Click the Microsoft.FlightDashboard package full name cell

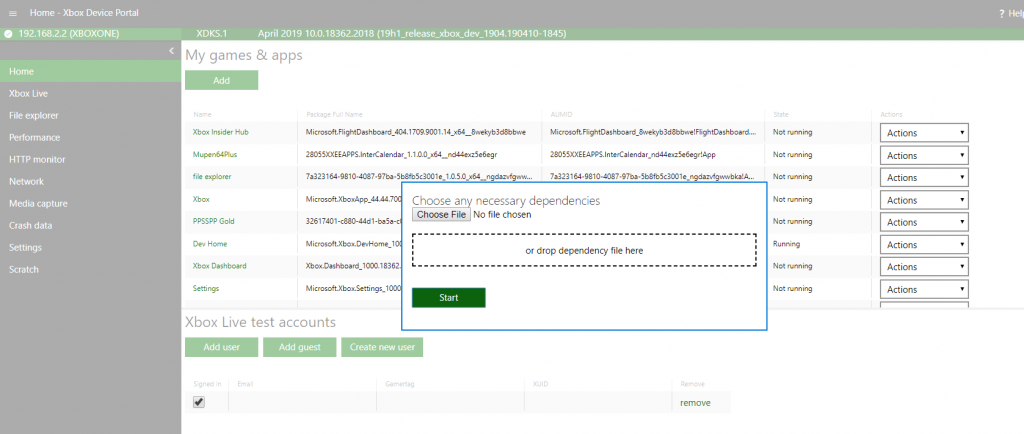pyautogui.click(x=416, y=132)
